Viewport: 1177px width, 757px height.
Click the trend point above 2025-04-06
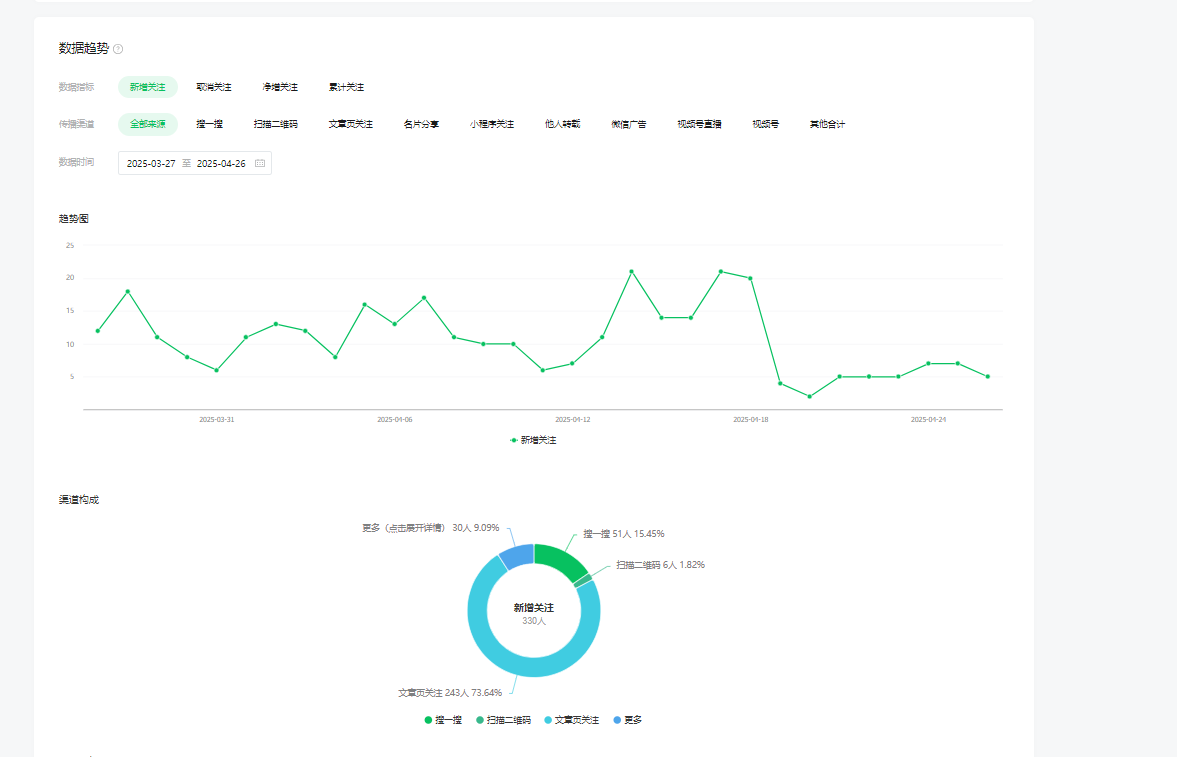pos(395,324)
